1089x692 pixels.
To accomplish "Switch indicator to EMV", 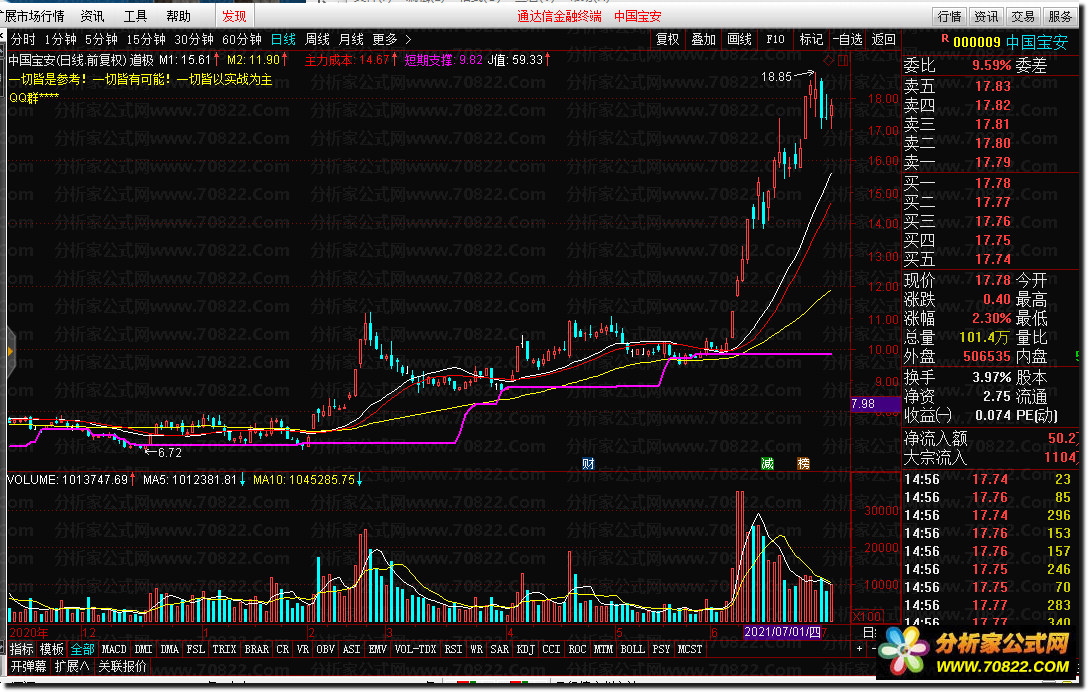I will click(378, 649).
